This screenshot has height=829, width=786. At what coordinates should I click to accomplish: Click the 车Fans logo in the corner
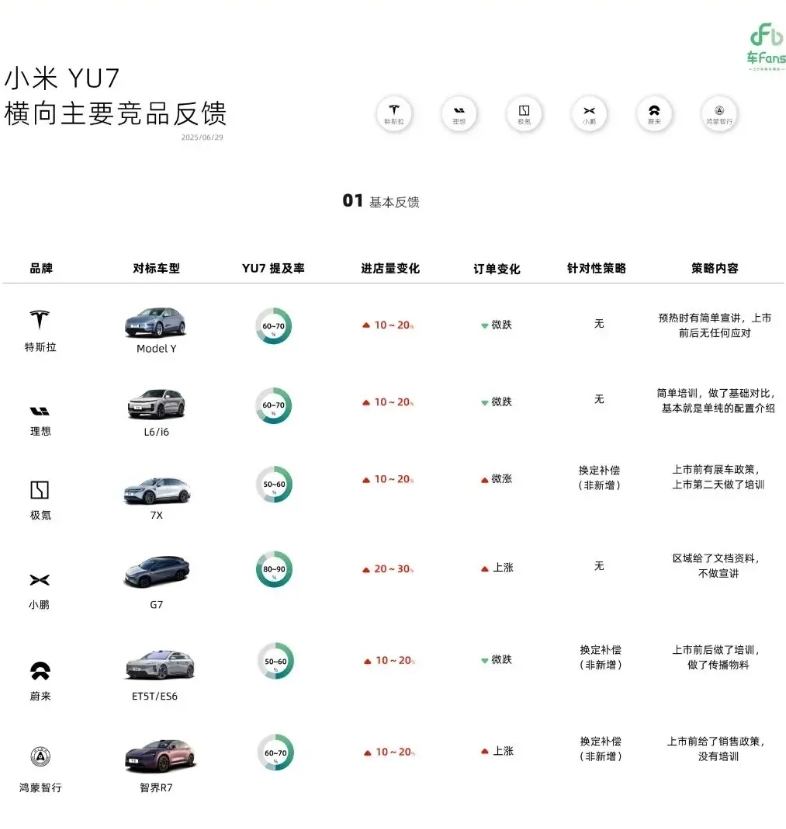(x=766, y=46)
